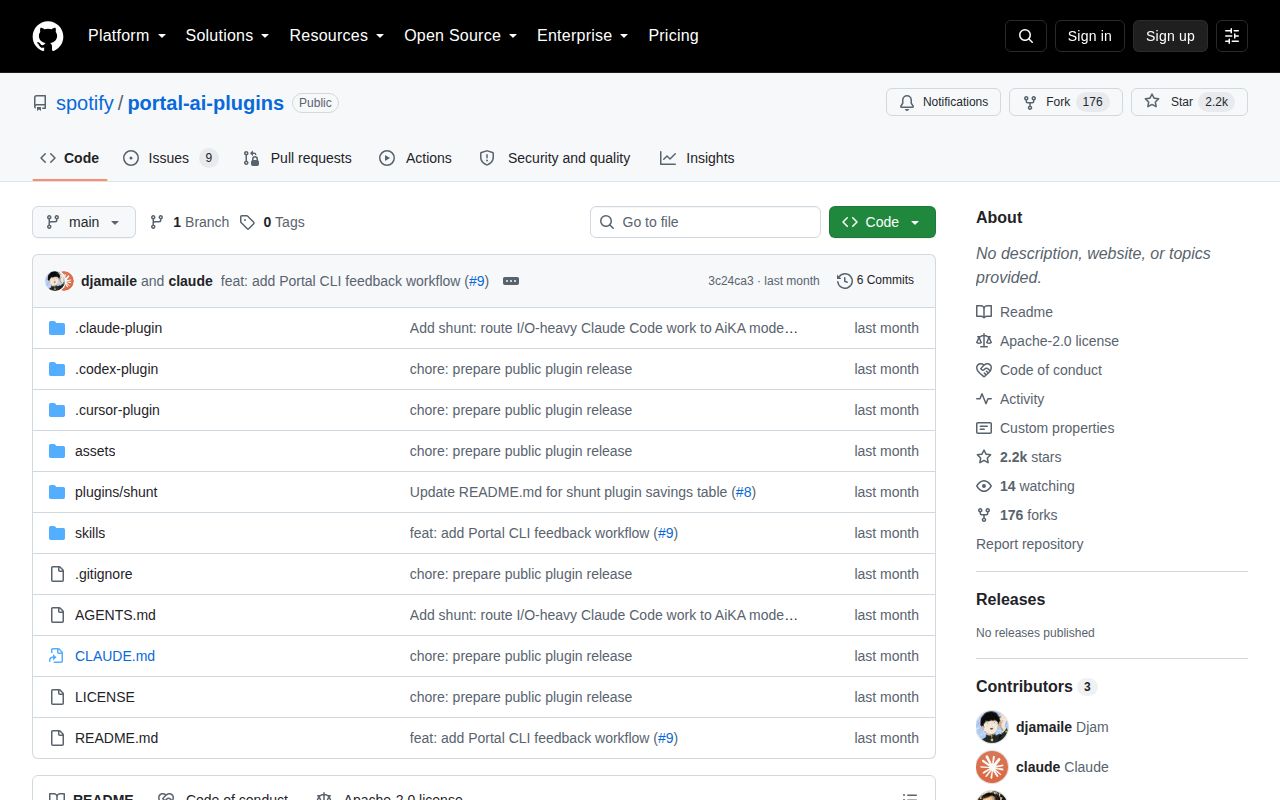Open the Code of conduct link

[1039, 370]
